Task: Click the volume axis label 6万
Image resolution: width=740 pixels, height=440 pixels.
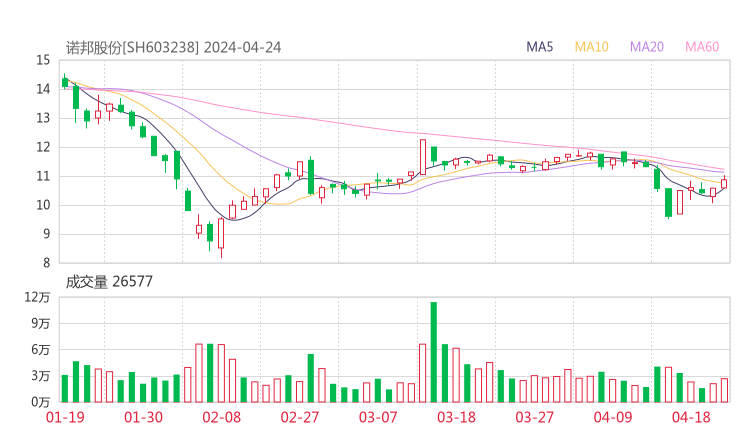Action: [41, 350]
